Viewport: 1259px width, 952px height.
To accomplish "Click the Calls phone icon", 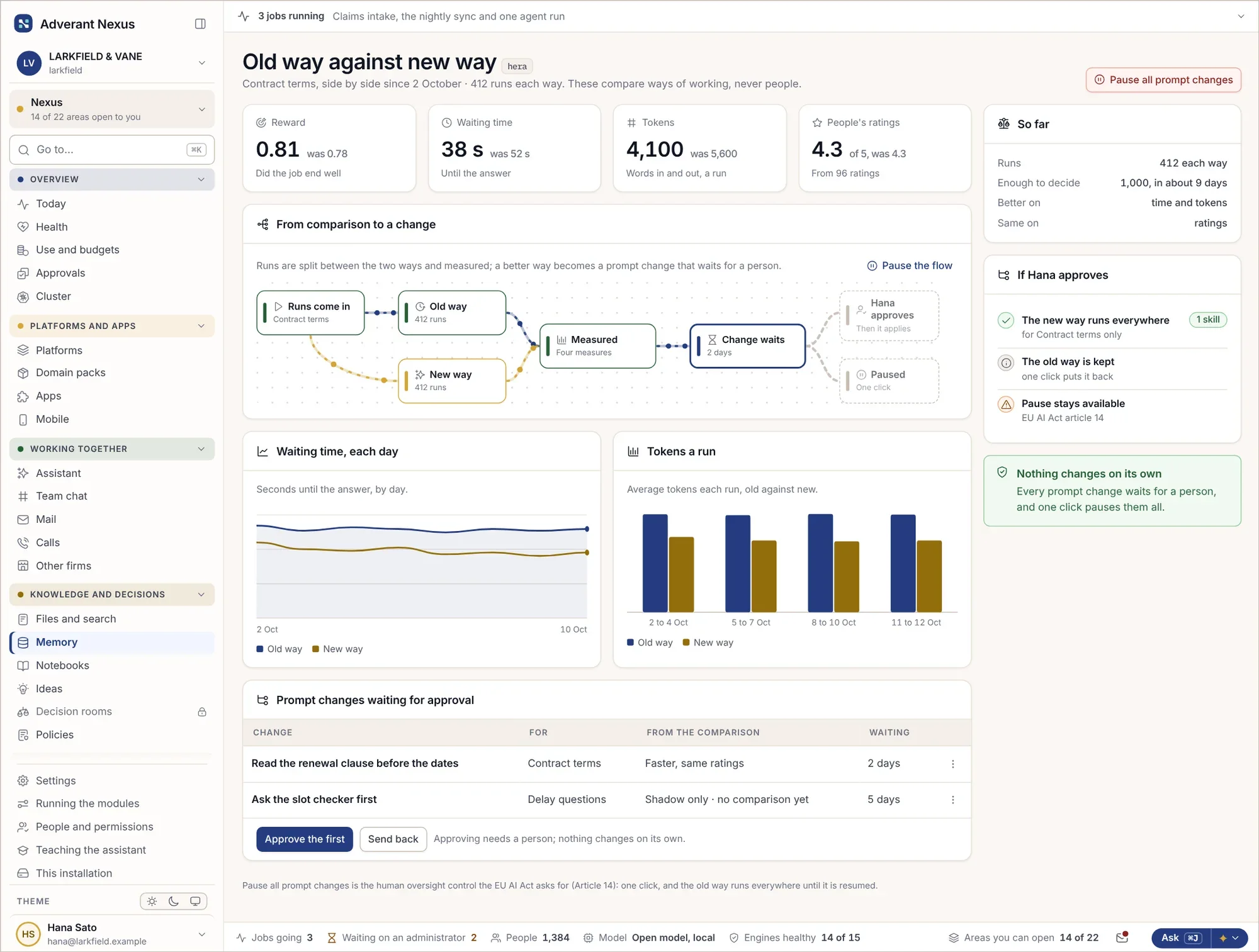I will point(23,542).
